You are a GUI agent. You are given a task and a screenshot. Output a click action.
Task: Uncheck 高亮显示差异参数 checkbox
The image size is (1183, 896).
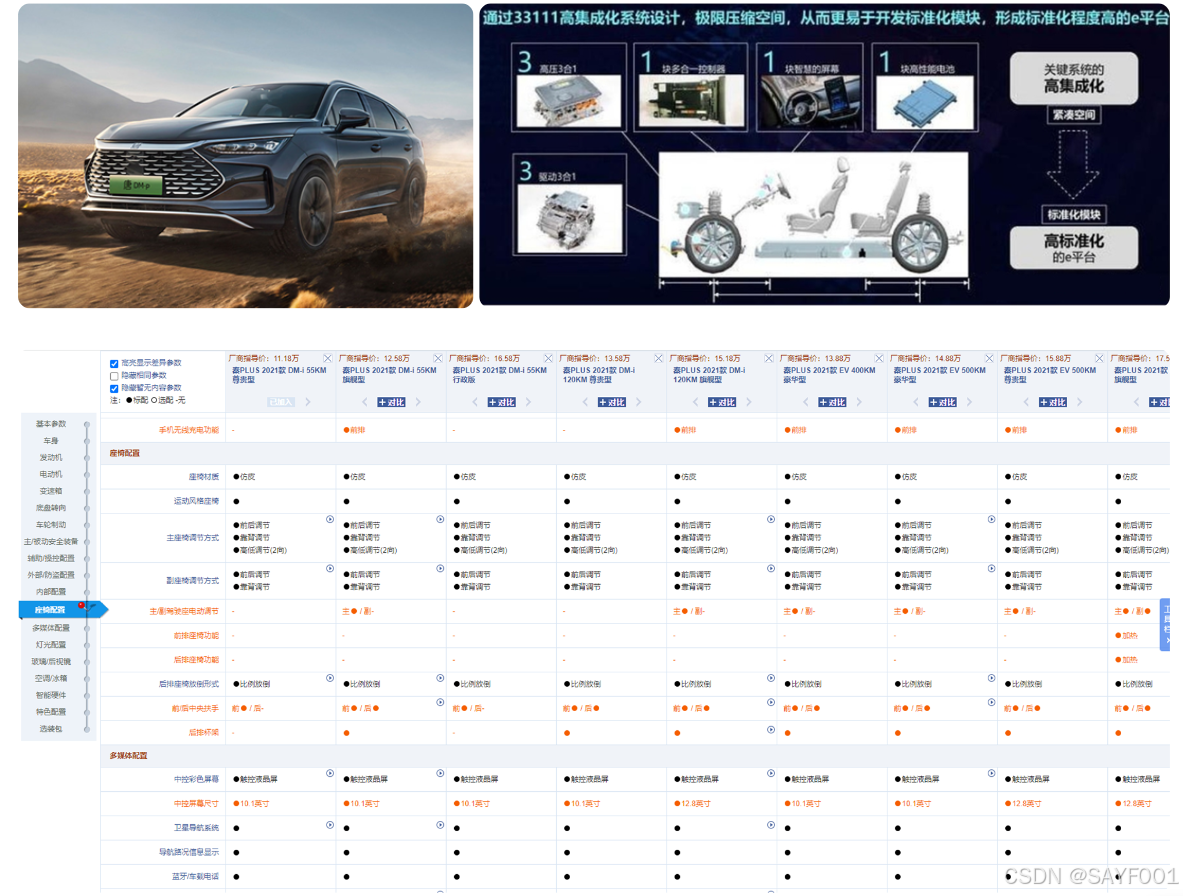click(114, 364)
